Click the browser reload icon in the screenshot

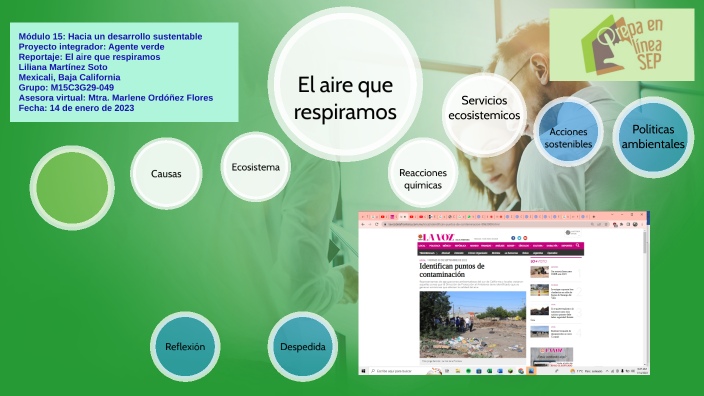point(377,224)
